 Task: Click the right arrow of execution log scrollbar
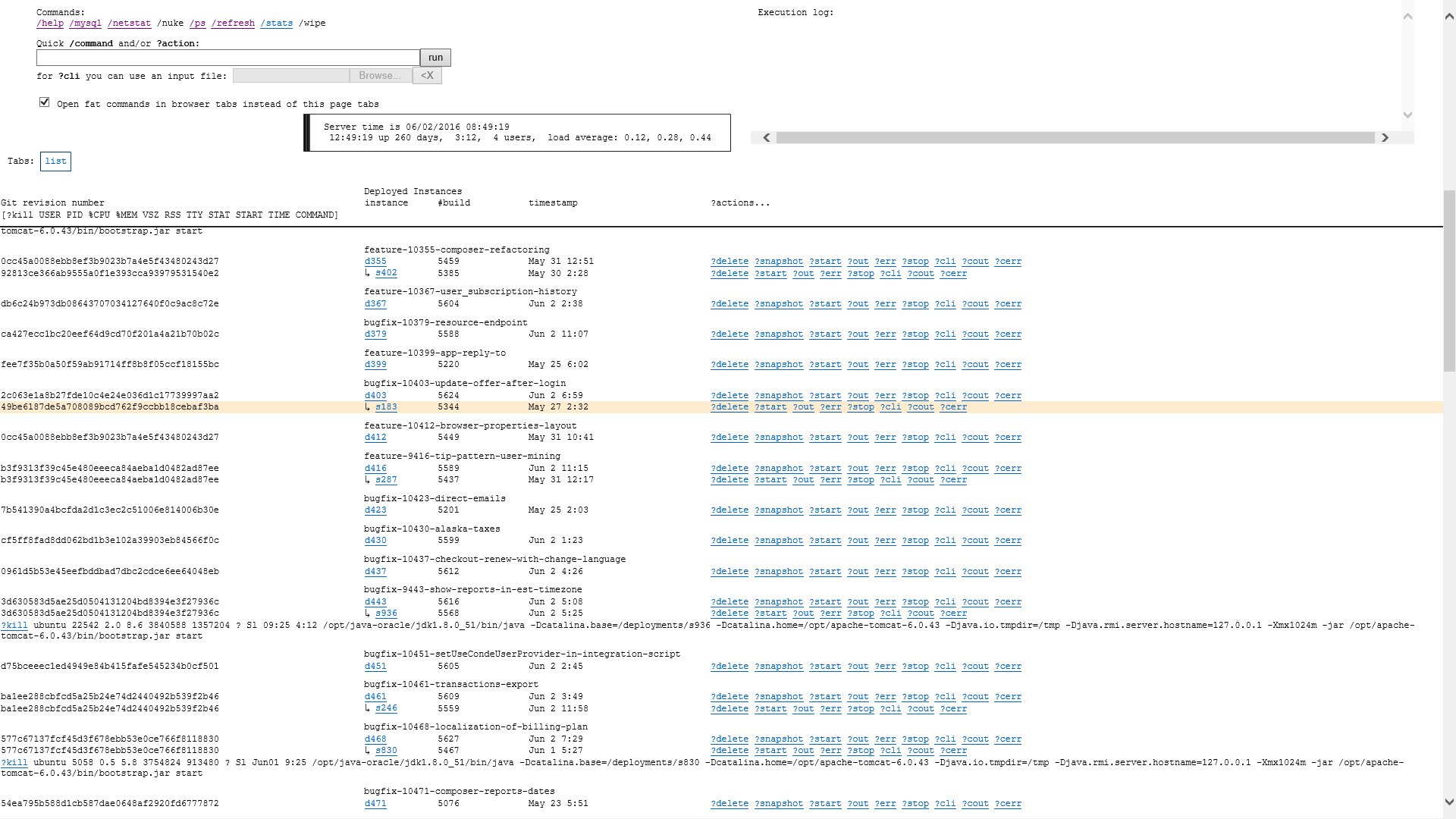pyautogui.click(x=1385, y=138)
